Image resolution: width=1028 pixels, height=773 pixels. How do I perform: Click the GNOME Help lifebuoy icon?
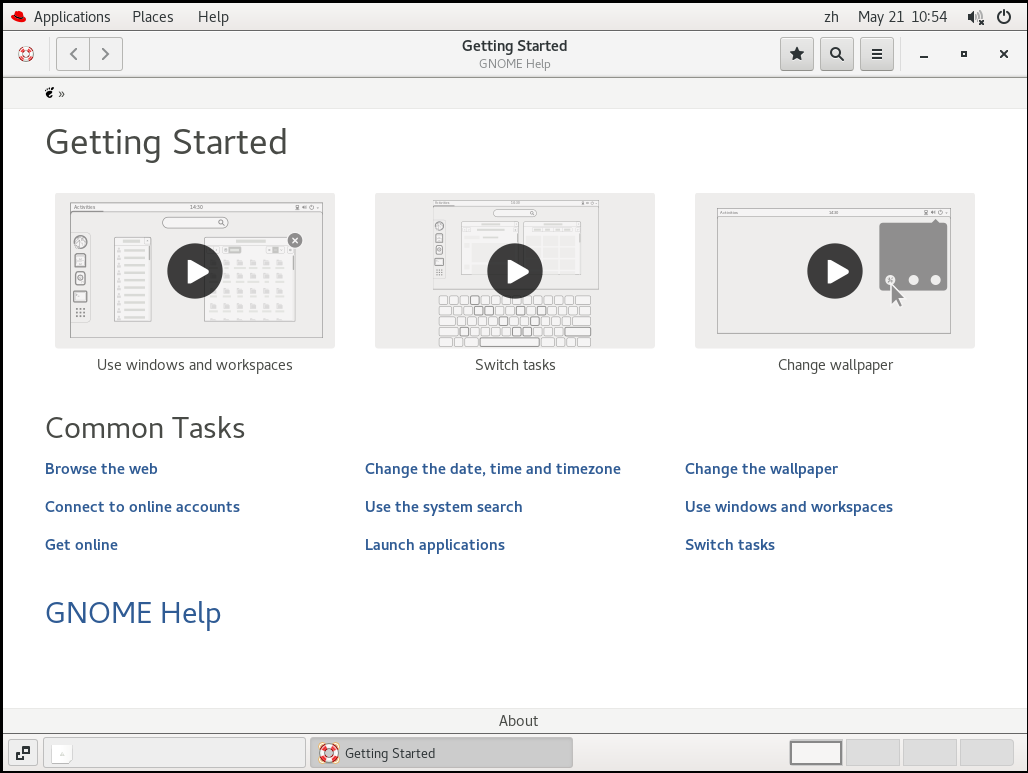coord(26,54)
